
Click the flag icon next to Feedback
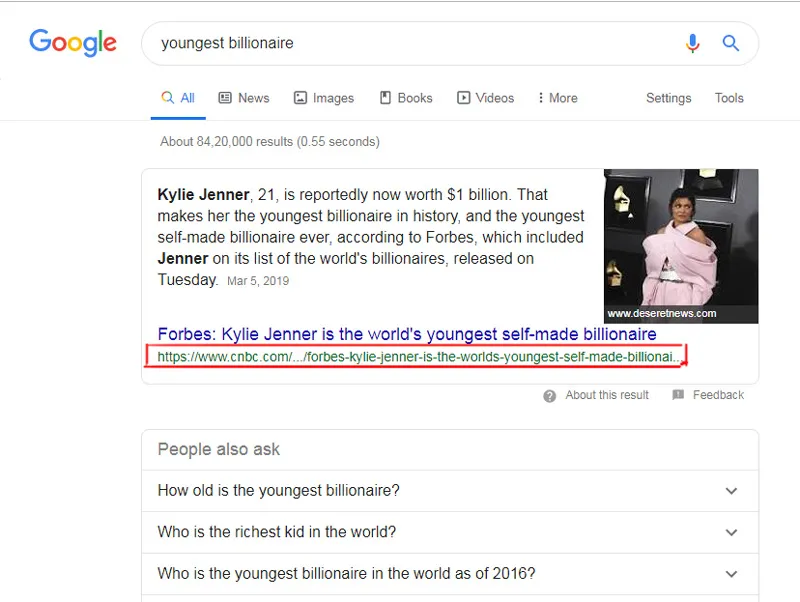click(x=679, y=395)
